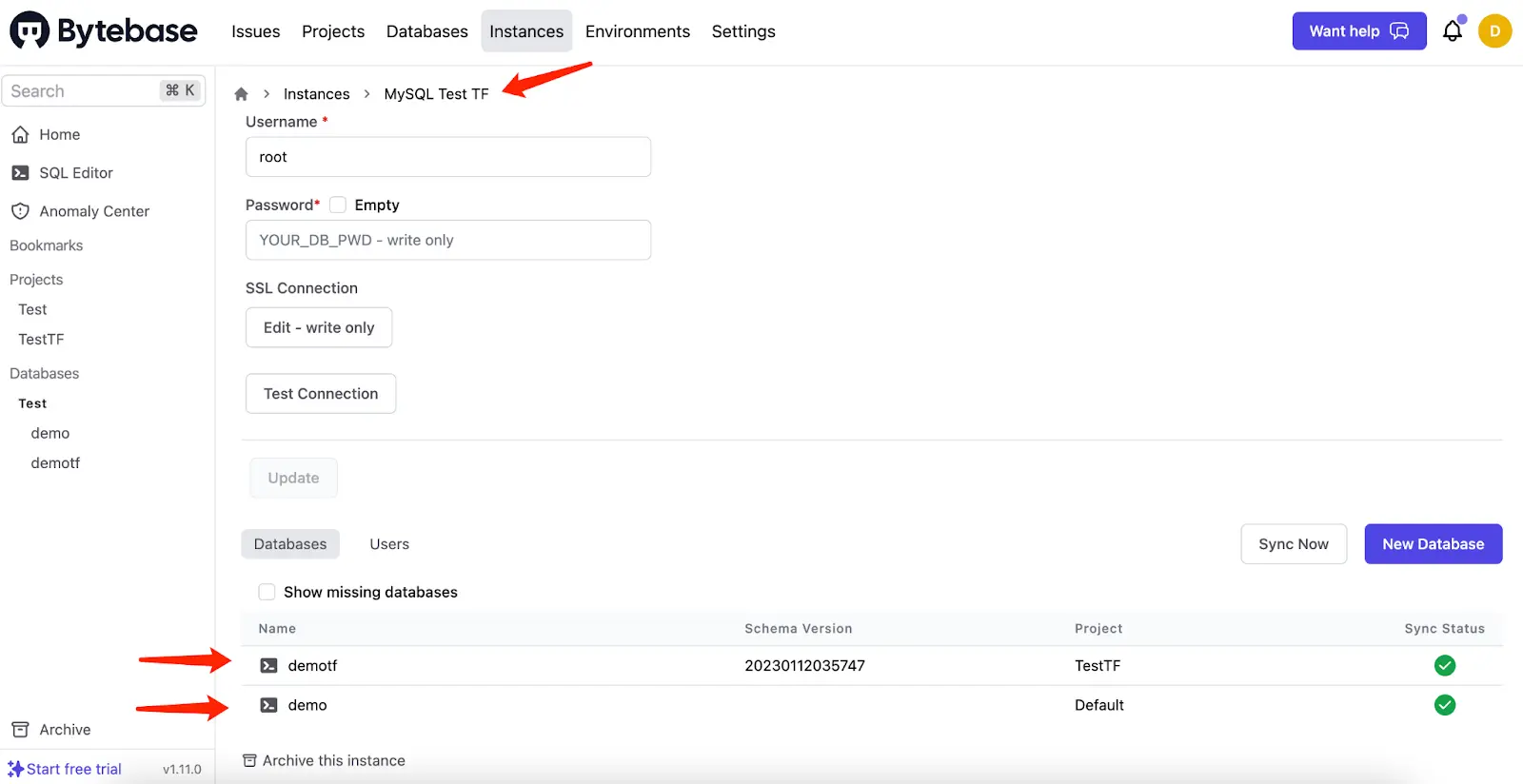Open demo database in sidebar
The image size is (1523, 784).
coord(50,433)
